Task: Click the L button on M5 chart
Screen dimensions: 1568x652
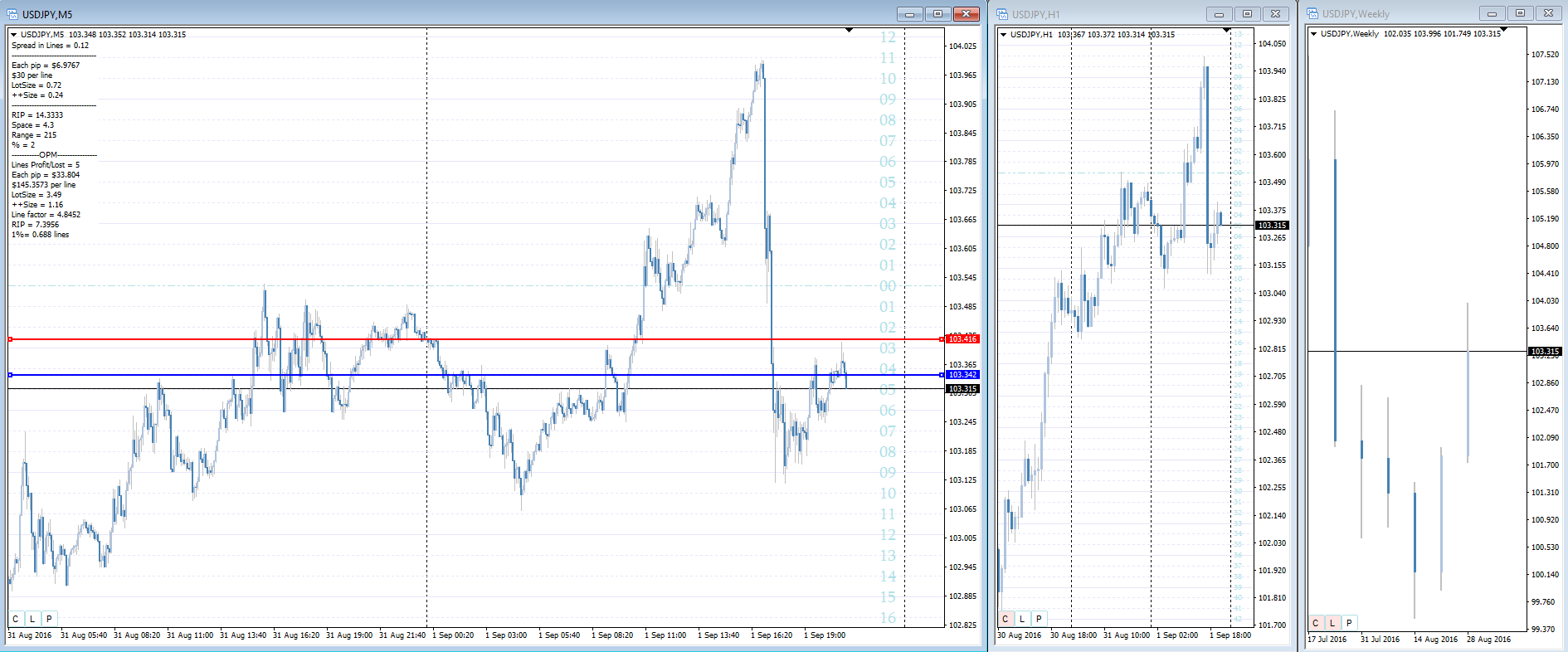Action: 32,619
